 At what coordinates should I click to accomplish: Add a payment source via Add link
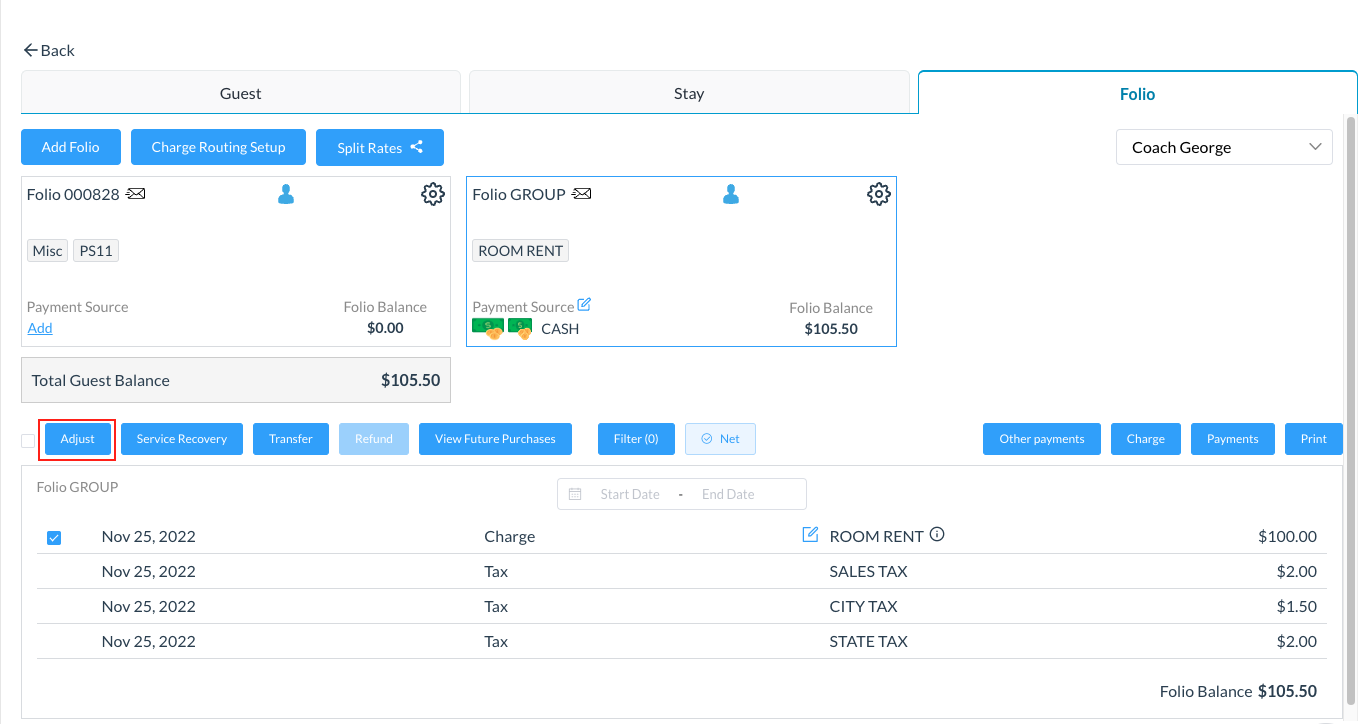pyautogui.click(x=40, y=328)
